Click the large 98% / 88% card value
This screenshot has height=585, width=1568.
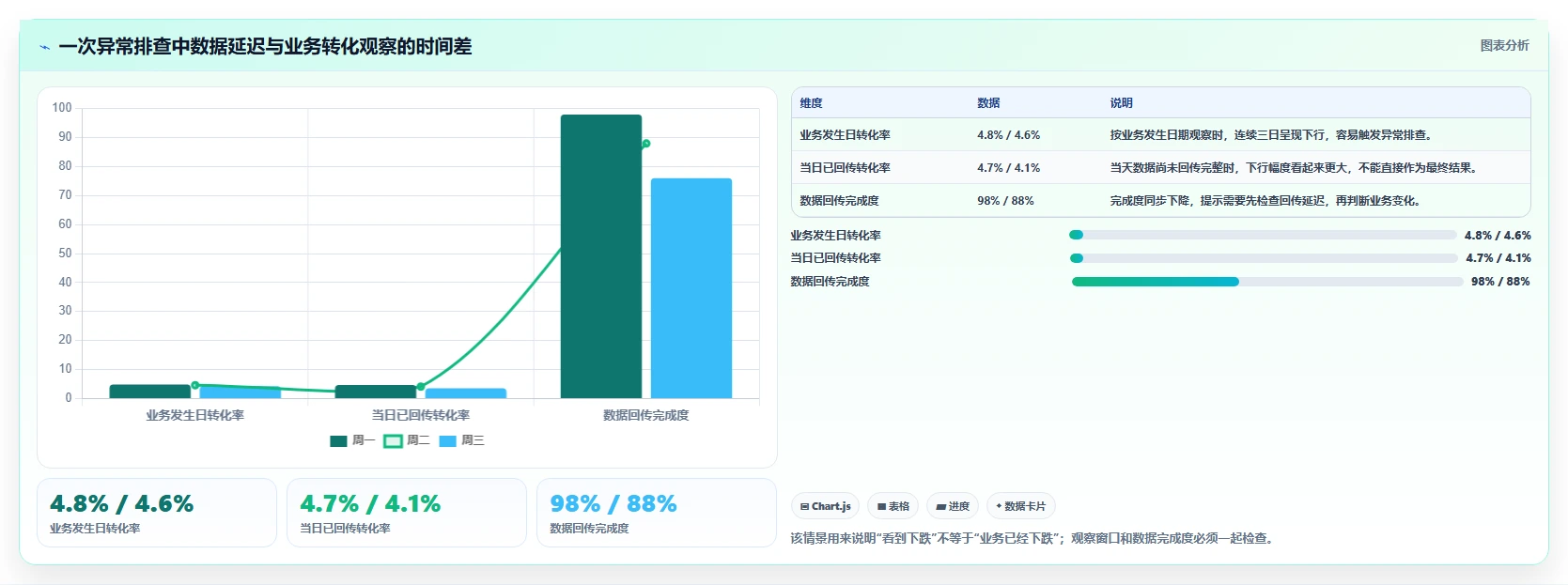click(613, 504)
